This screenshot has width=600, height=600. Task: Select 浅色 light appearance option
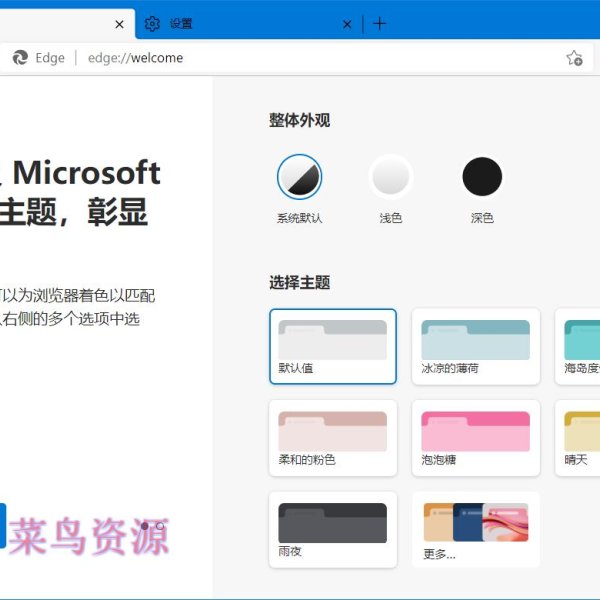(390, 178)
